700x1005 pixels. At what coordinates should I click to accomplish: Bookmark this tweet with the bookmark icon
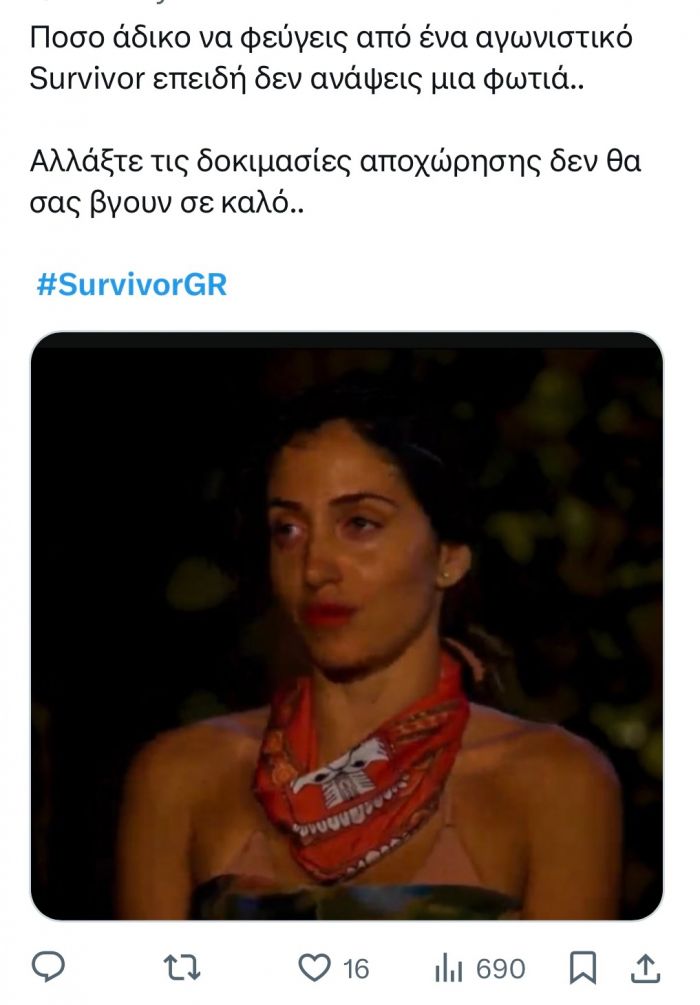(x=583, y=968)
